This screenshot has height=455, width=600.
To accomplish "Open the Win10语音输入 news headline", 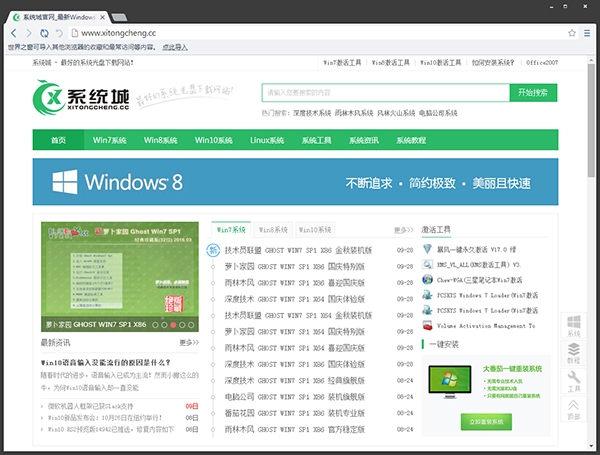I will coord(106,362).
